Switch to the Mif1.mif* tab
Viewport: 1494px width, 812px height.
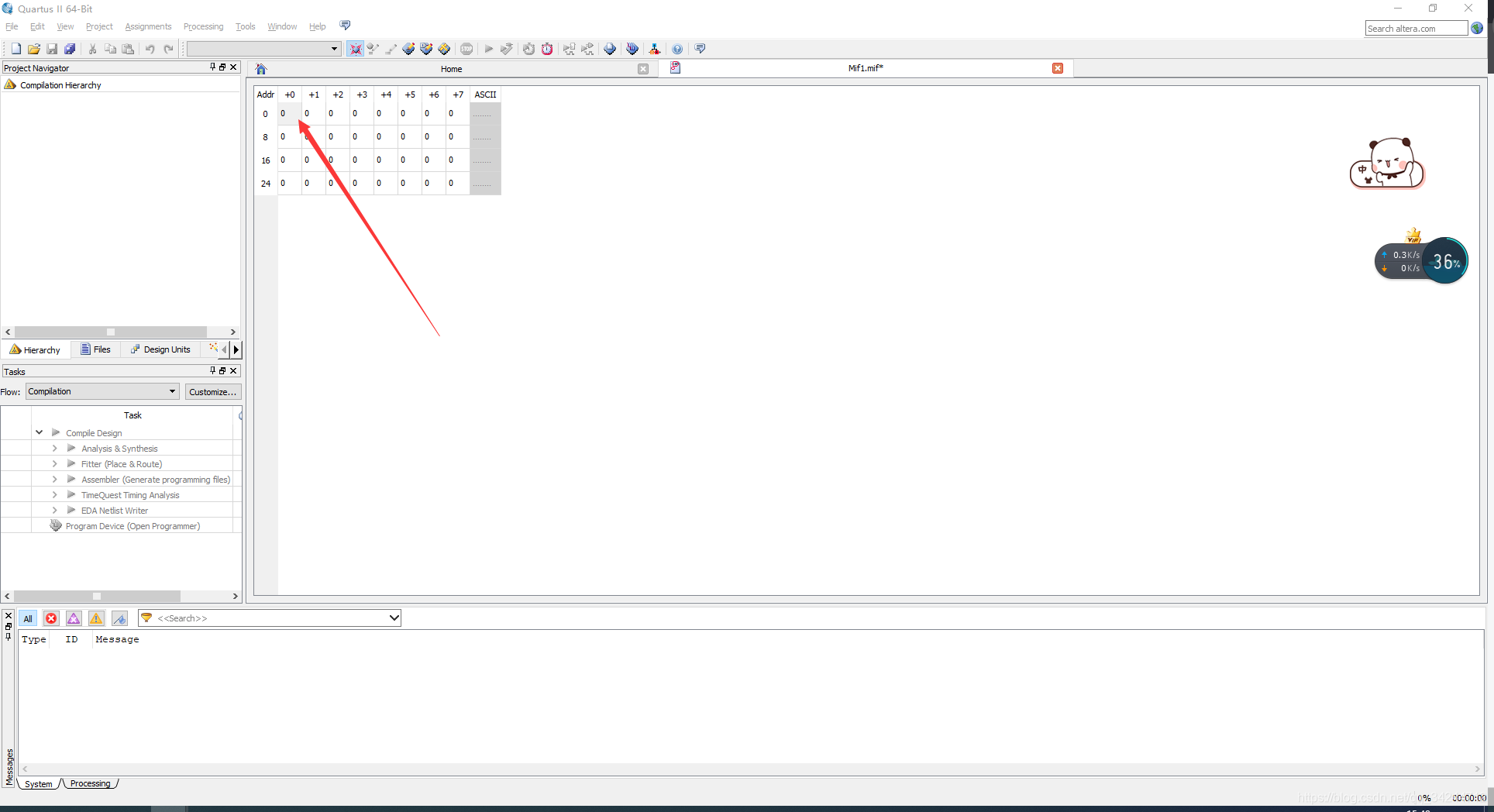tap(866, 68)
